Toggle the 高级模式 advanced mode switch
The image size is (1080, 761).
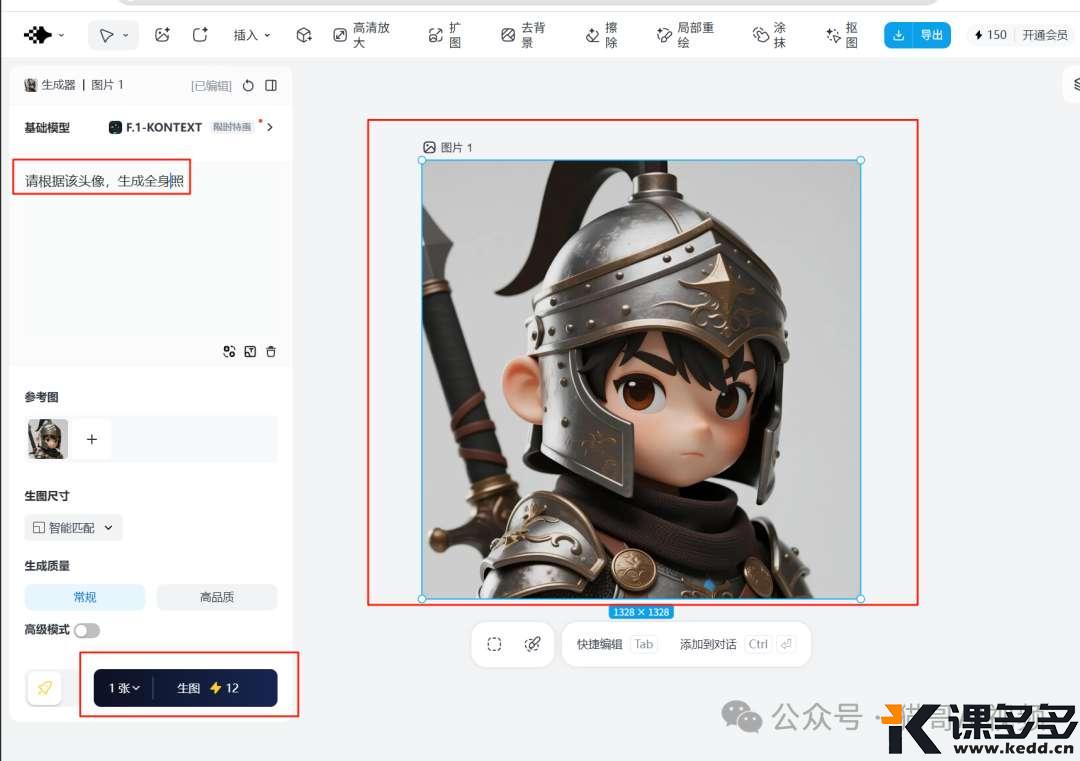click(87, 630)
